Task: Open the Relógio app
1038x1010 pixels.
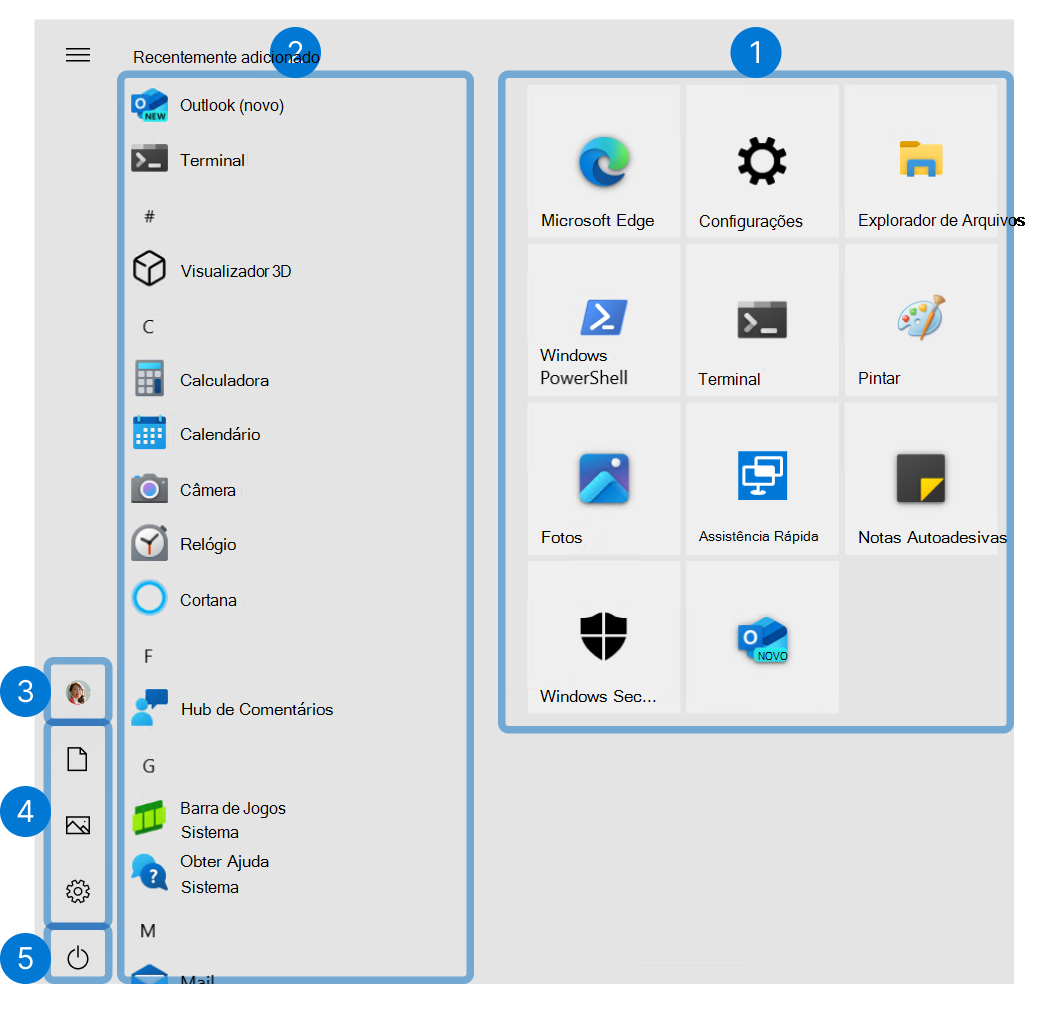Action: pos(184,545)
